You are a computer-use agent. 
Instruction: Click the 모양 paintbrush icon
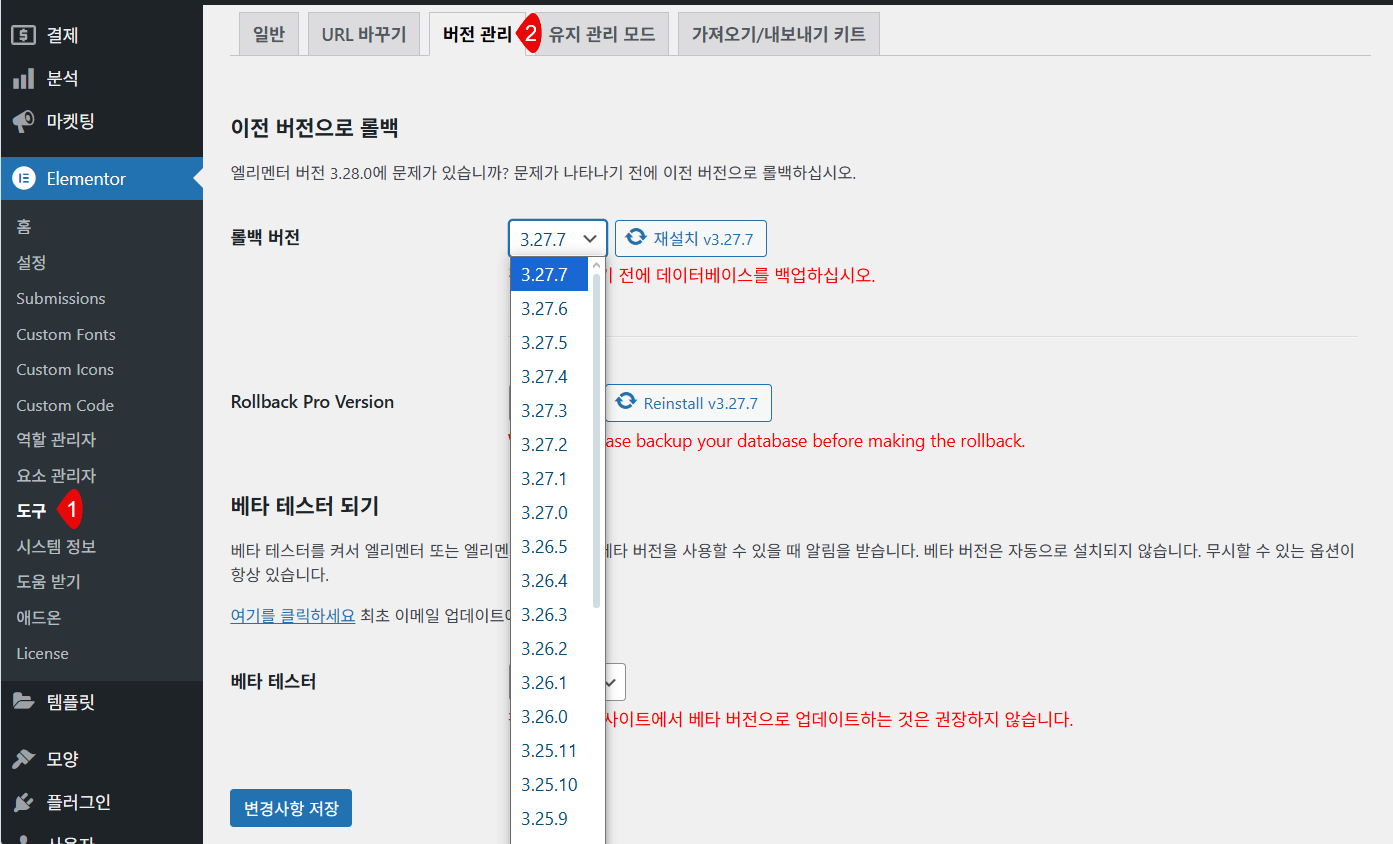click(24, 759)
